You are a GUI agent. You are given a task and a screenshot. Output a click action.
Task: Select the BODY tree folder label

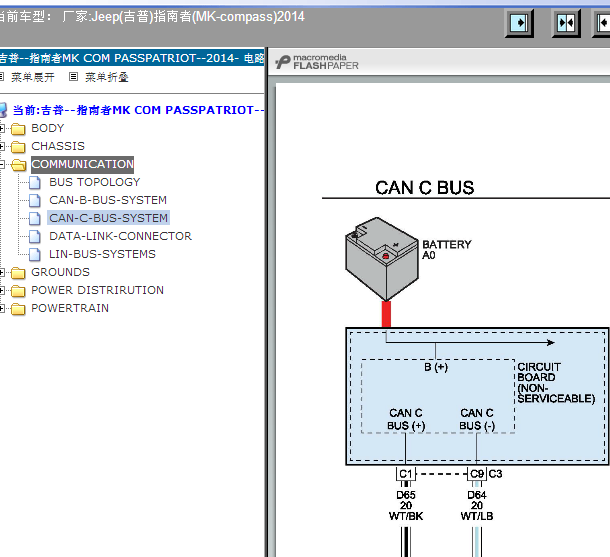tap(47, 128)
